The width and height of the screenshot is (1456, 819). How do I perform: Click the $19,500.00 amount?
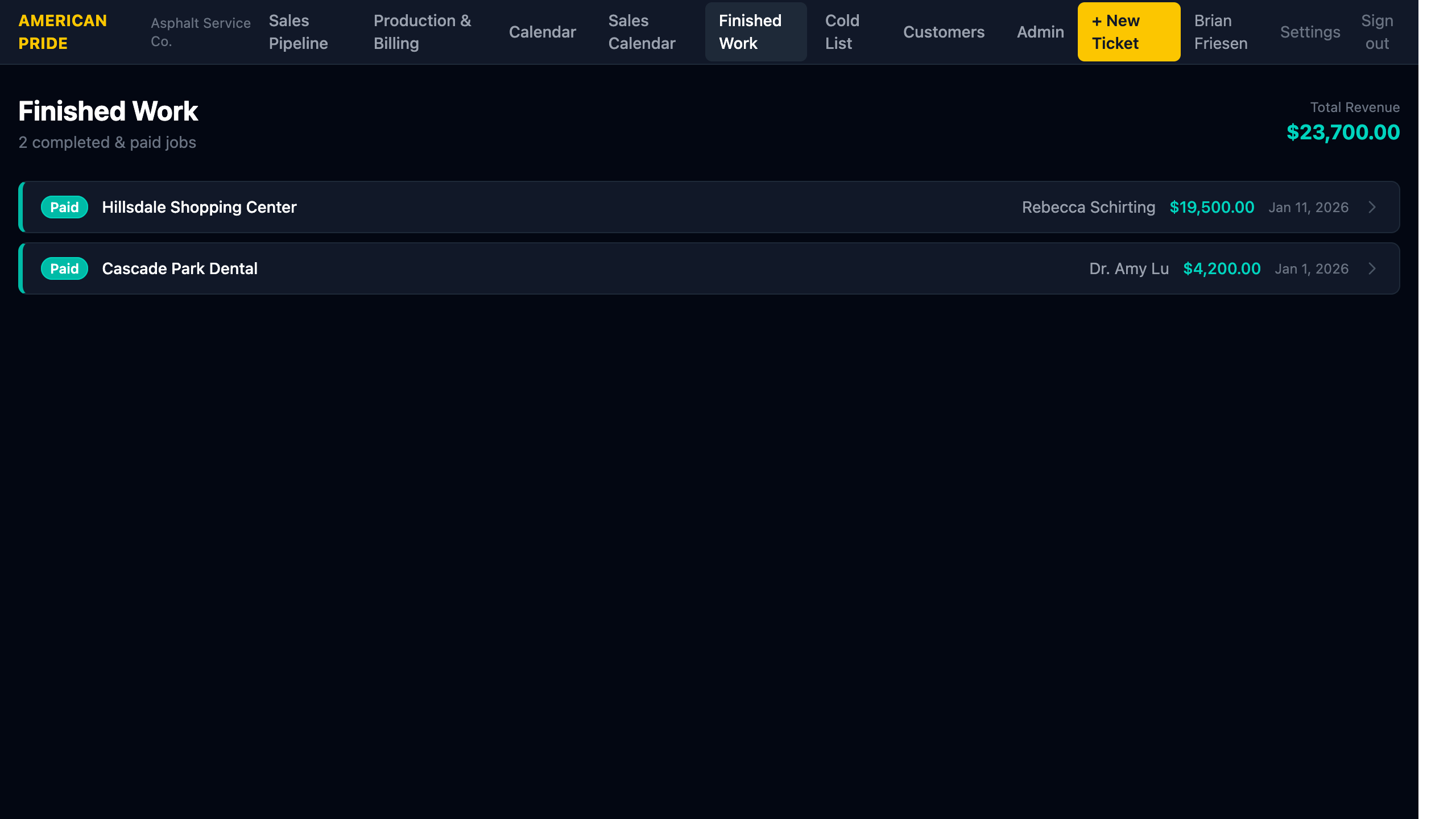1212,207
